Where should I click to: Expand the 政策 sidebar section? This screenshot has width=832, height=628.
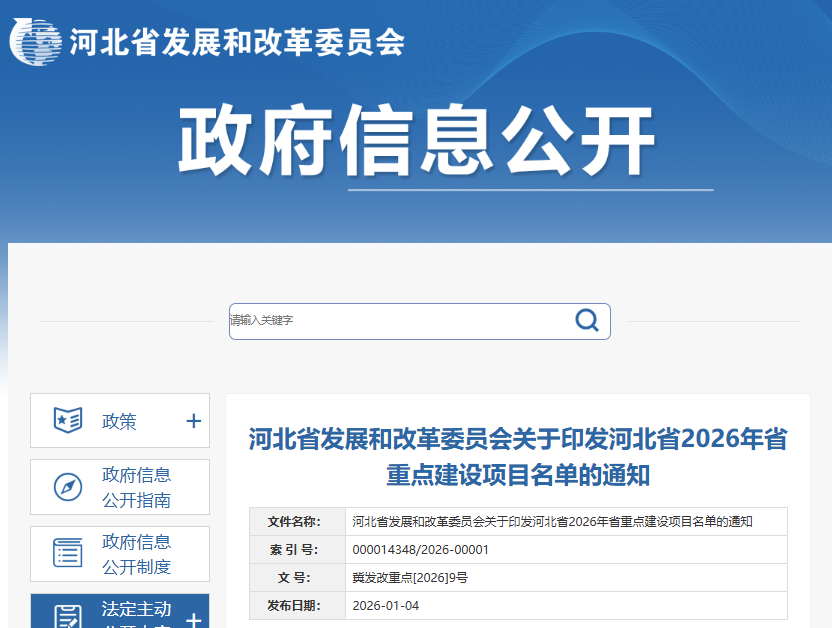tap(192, 421)
